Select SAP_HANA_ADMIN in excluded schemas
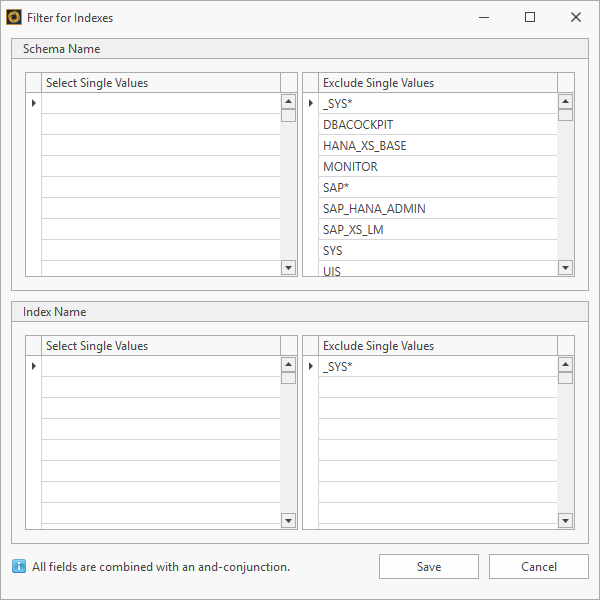 coord(436,209)
